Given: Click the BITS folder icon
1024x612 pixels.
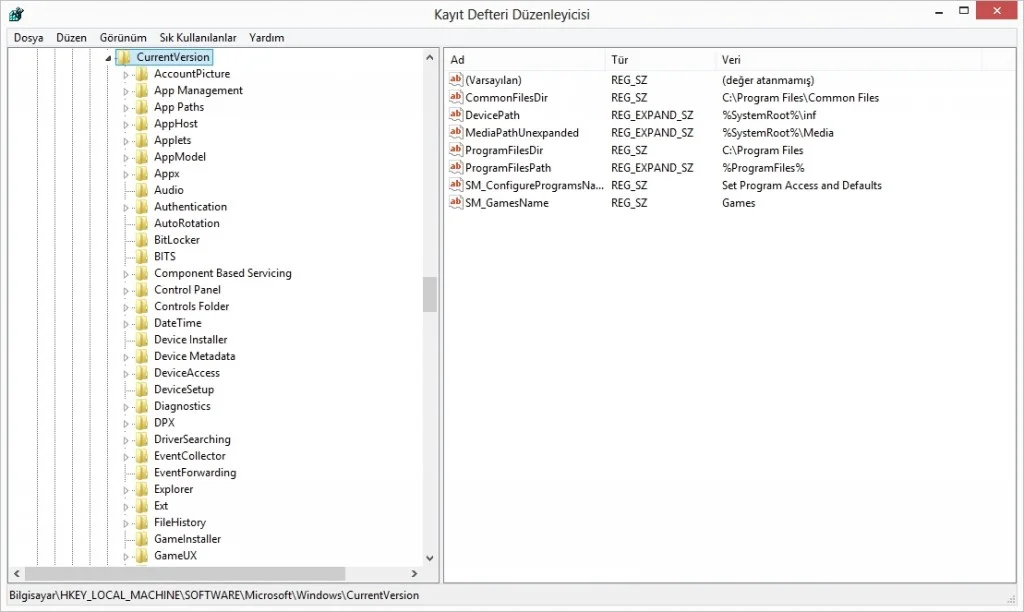Looking at the screenshot, I should 142,256.
